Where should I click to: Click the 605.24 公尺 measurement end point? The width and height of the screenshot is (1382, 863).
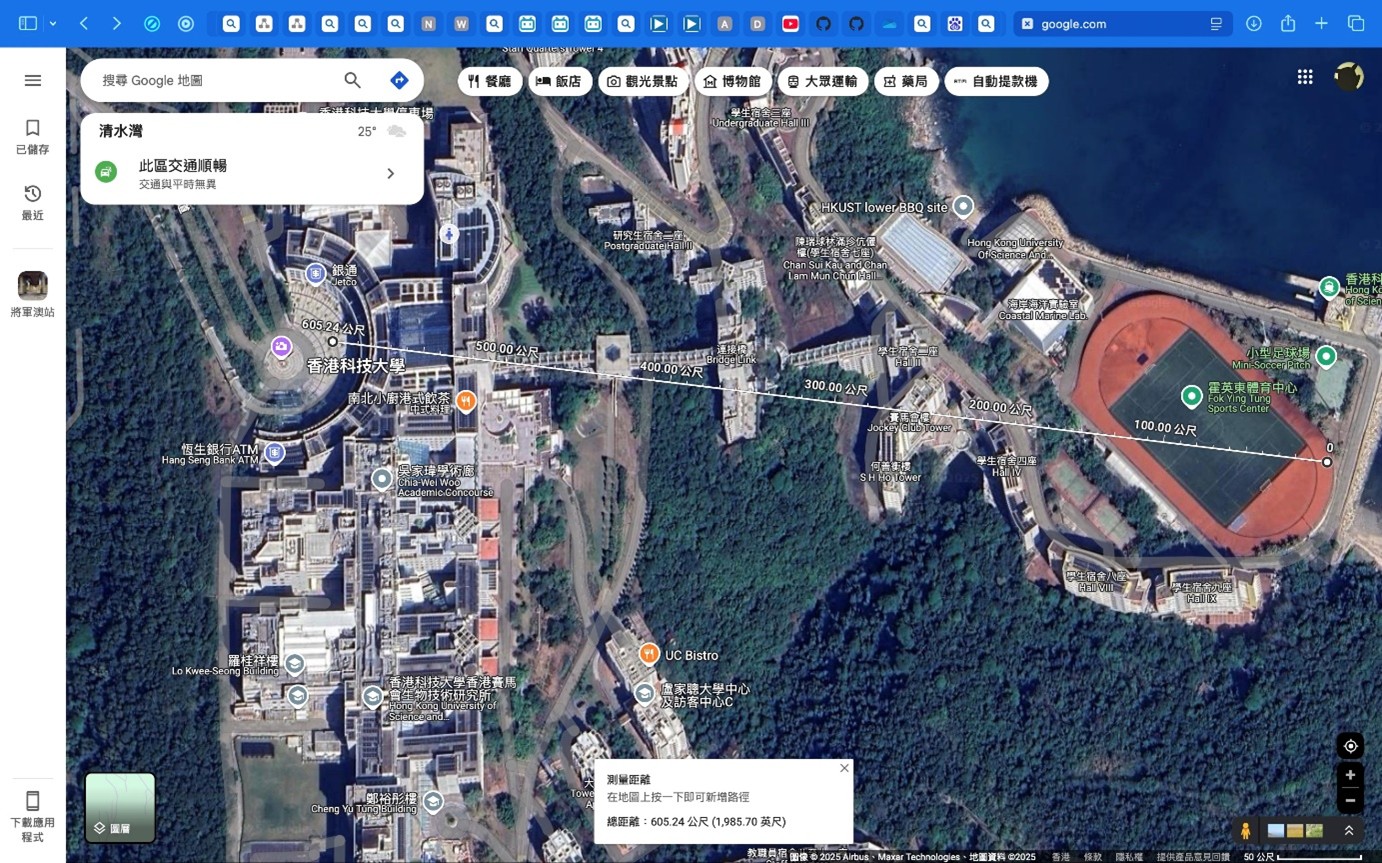click(333, 342)
